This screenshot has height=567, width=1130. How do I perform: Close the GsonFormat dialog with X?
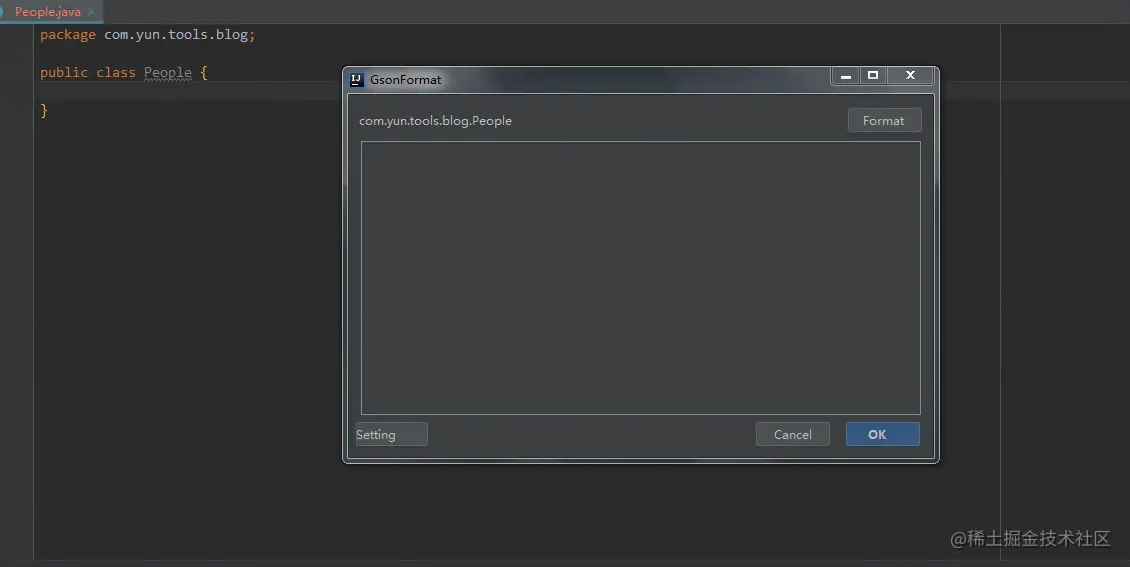(910, 76)
